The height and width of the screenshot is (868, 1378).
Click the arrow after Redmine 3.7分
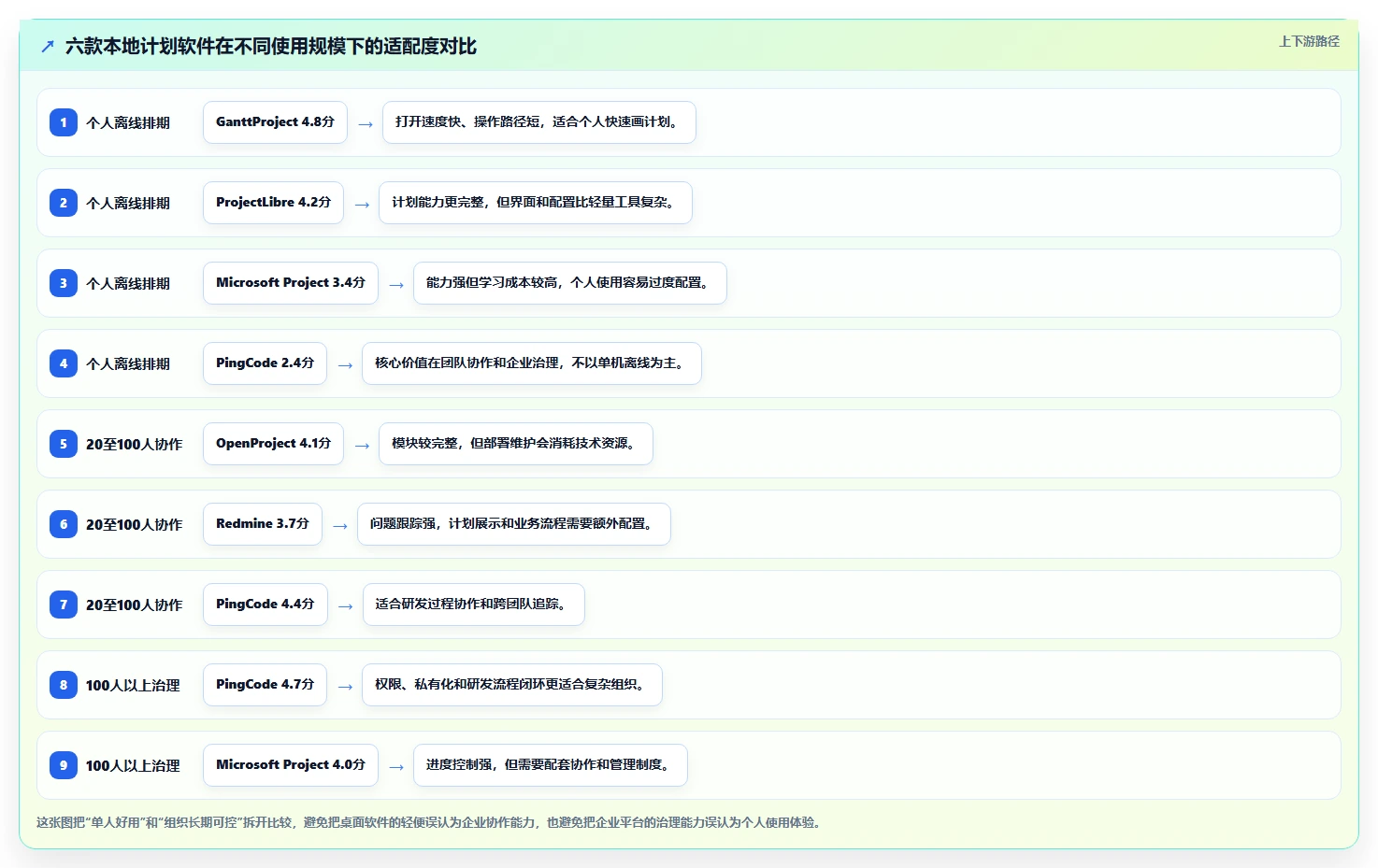click(340, 526)
